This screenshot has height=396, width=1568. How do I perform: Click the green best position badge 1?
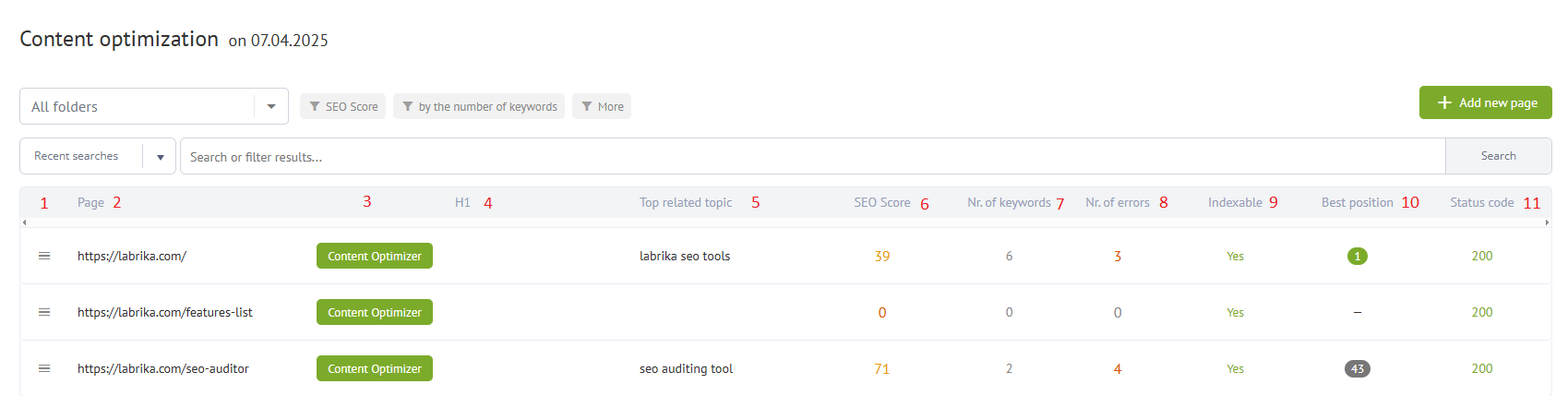[1357, 257]
